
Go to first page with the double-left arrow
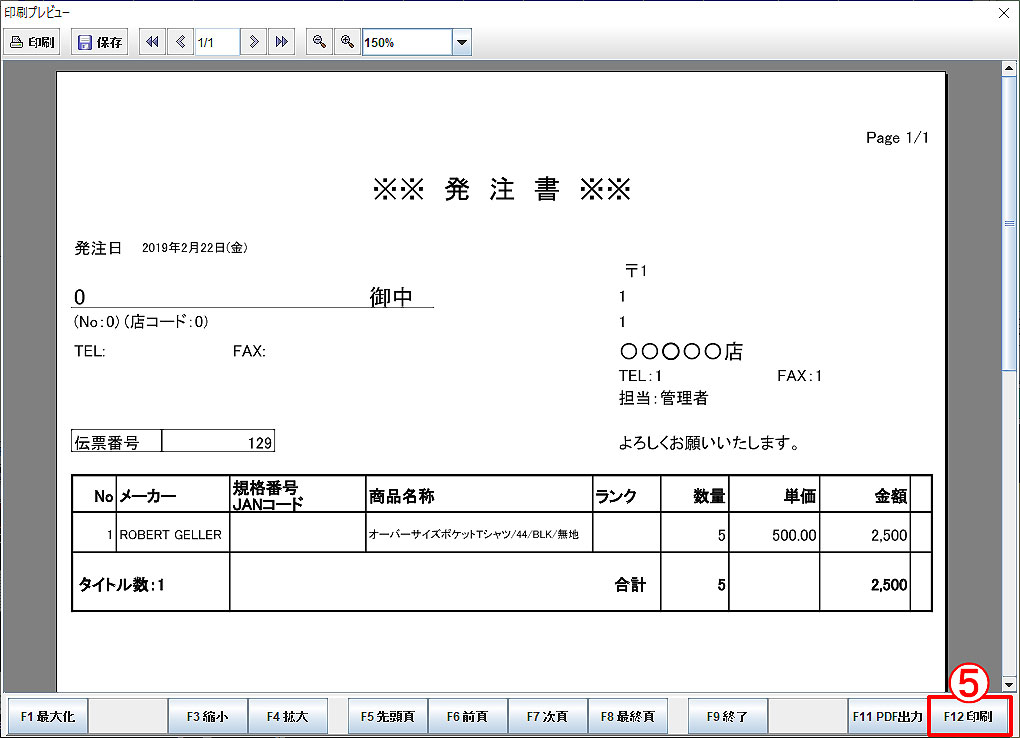(152, 42)
